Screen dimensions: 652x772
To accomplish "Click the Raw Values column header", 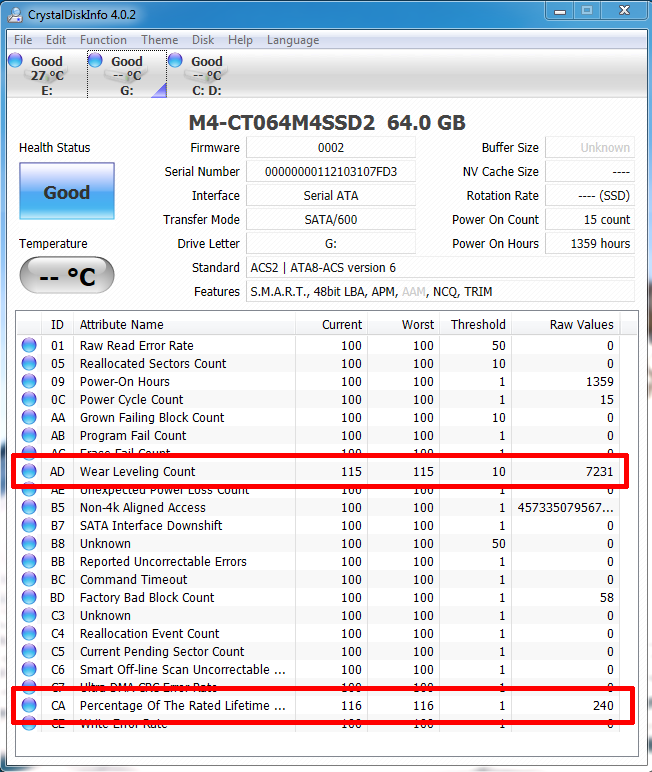I will [566, 325].
